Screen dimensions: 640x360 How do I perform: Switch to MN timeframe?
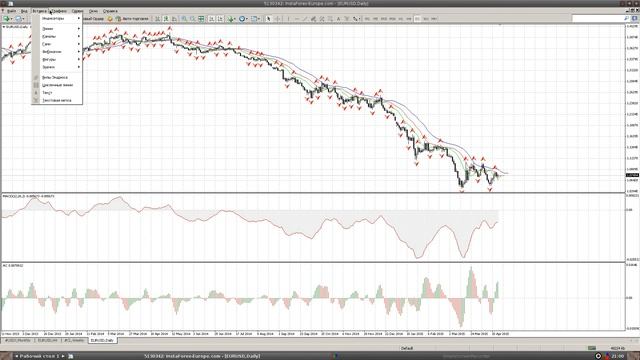[434, 18]
